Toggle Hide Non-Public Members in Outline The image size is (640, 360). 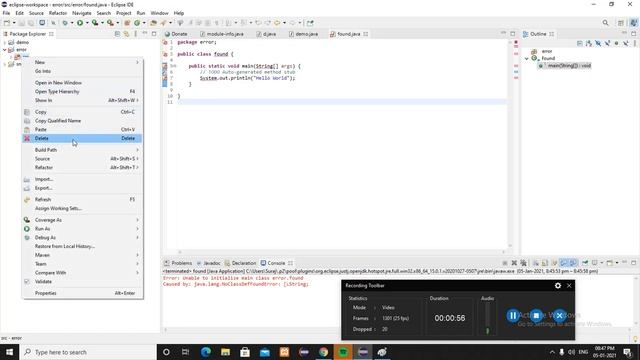coord(616,43)
